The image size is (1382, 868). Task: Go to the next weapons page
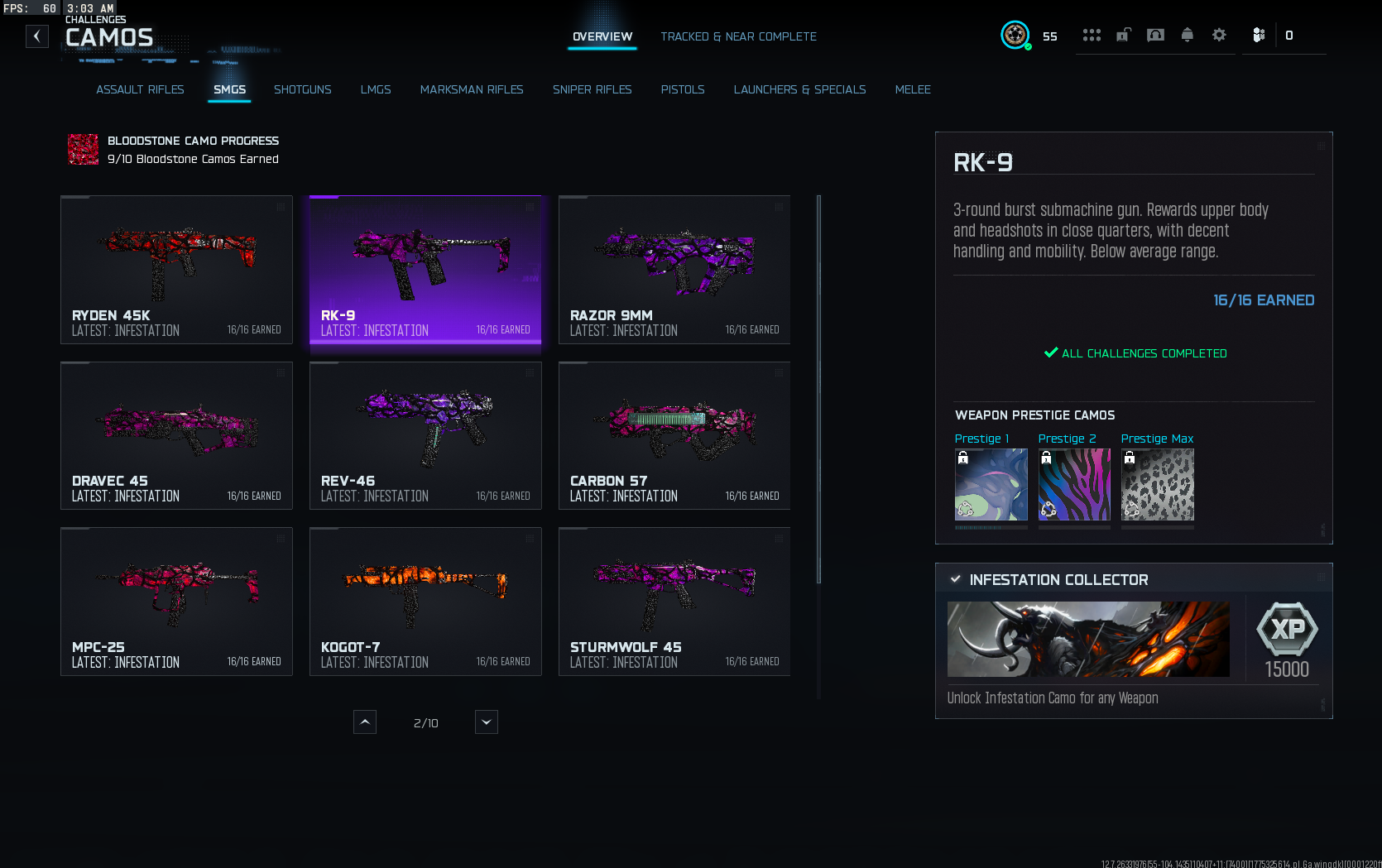click(x=487, y=722)
